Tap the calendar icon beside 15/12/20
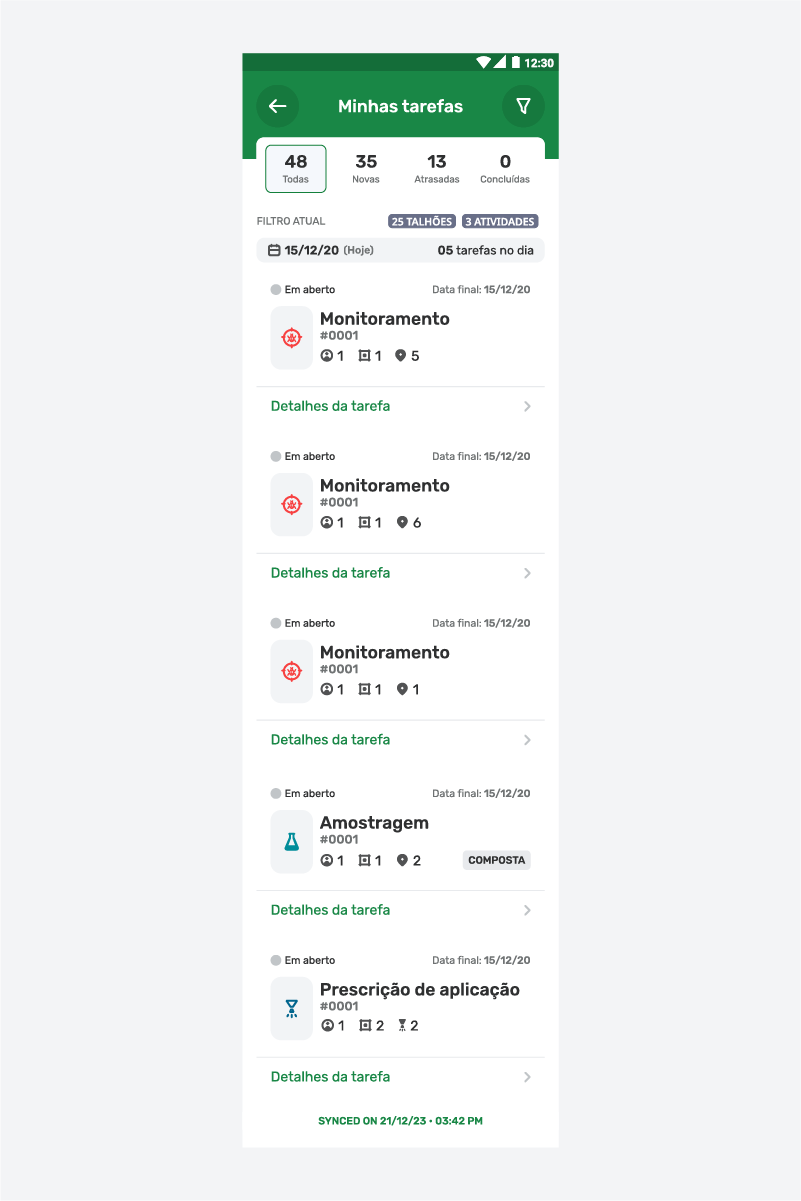 pyautogui.click(x=274, y=250)
